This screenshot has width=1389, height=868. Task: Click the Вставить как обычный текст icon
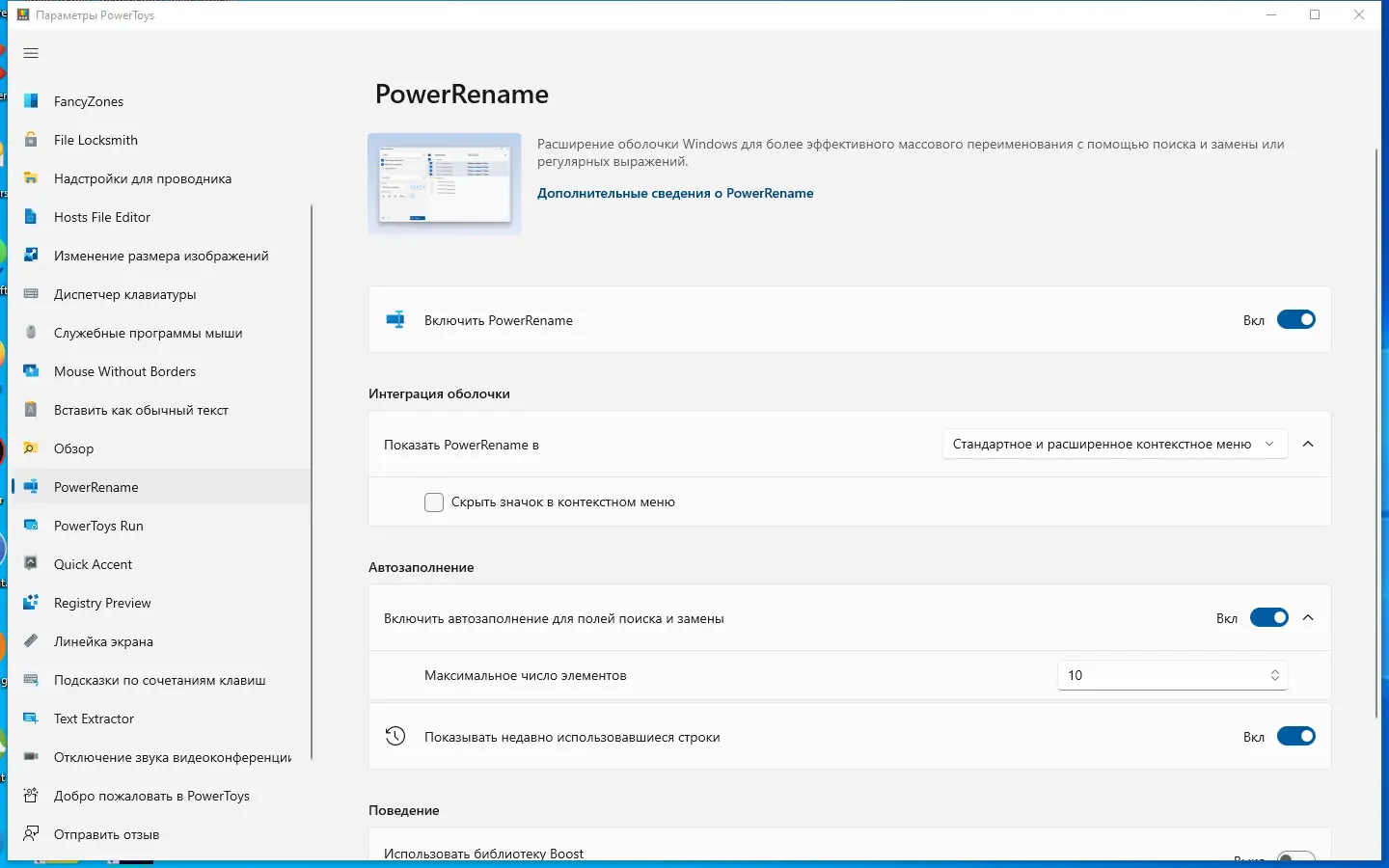click(x=31, y=410)
